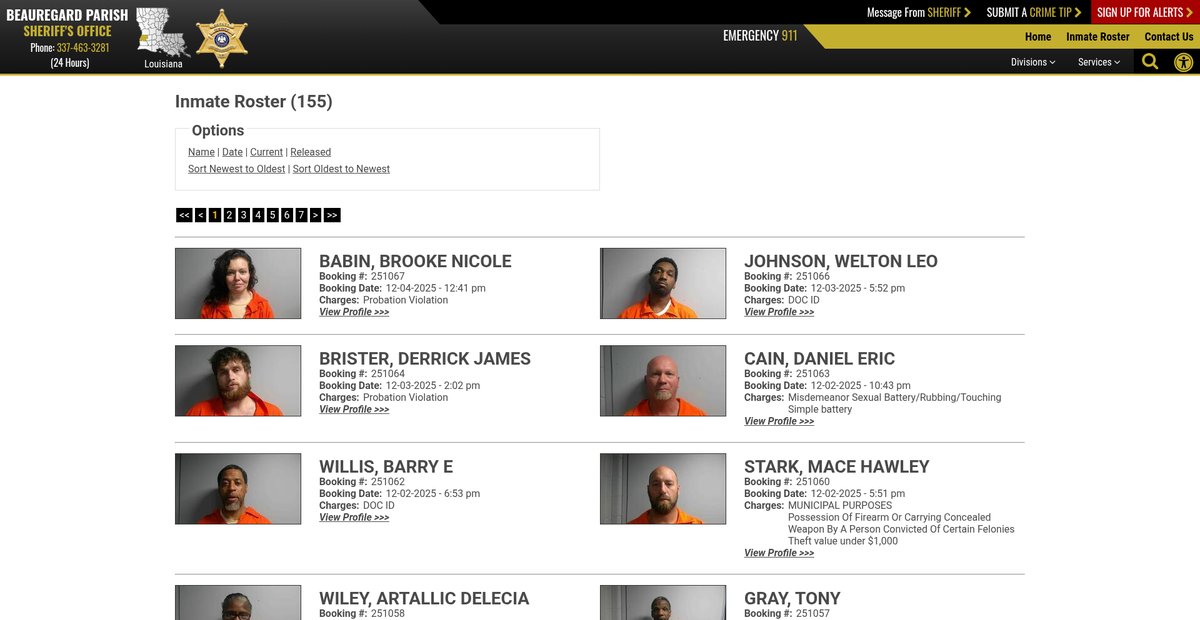Select pagination page 4

tap(258, 215)
